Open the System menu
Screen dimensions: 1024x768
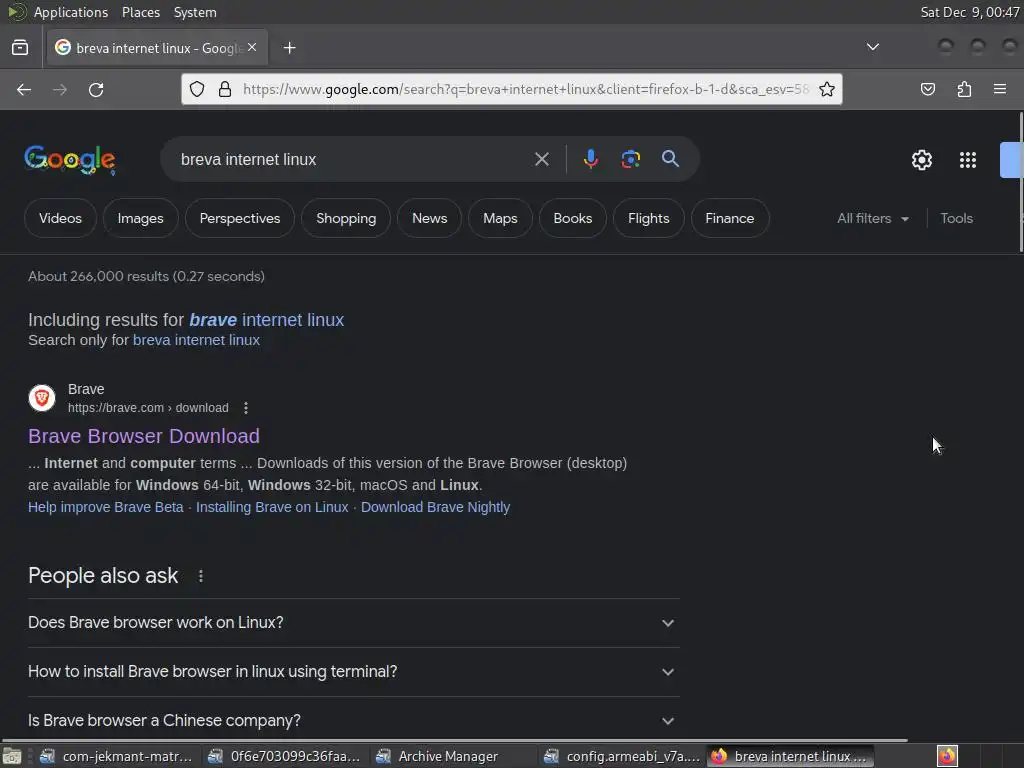[195, 12]
